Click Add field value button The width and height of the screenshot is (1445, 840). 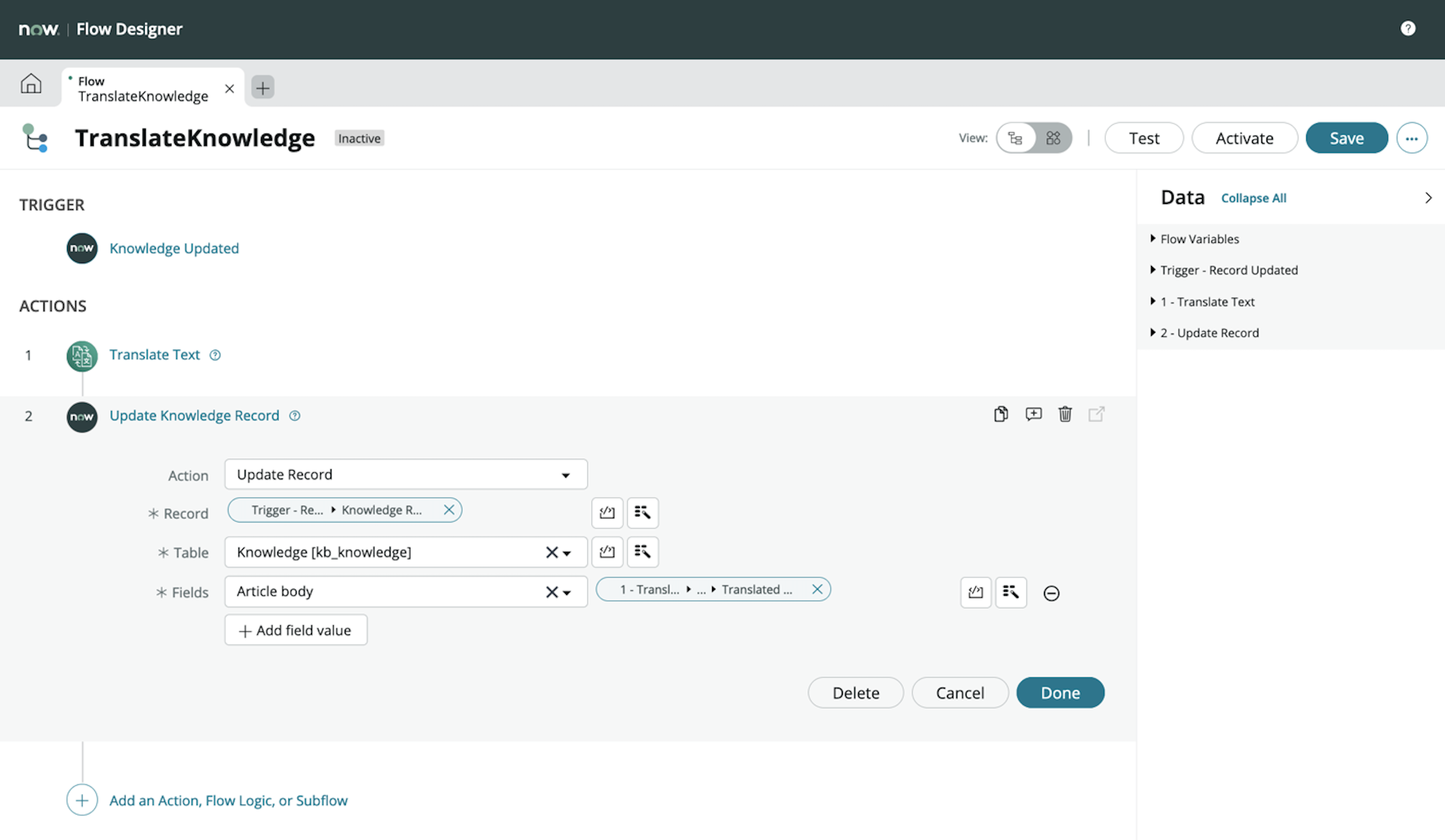coord(296,630)
